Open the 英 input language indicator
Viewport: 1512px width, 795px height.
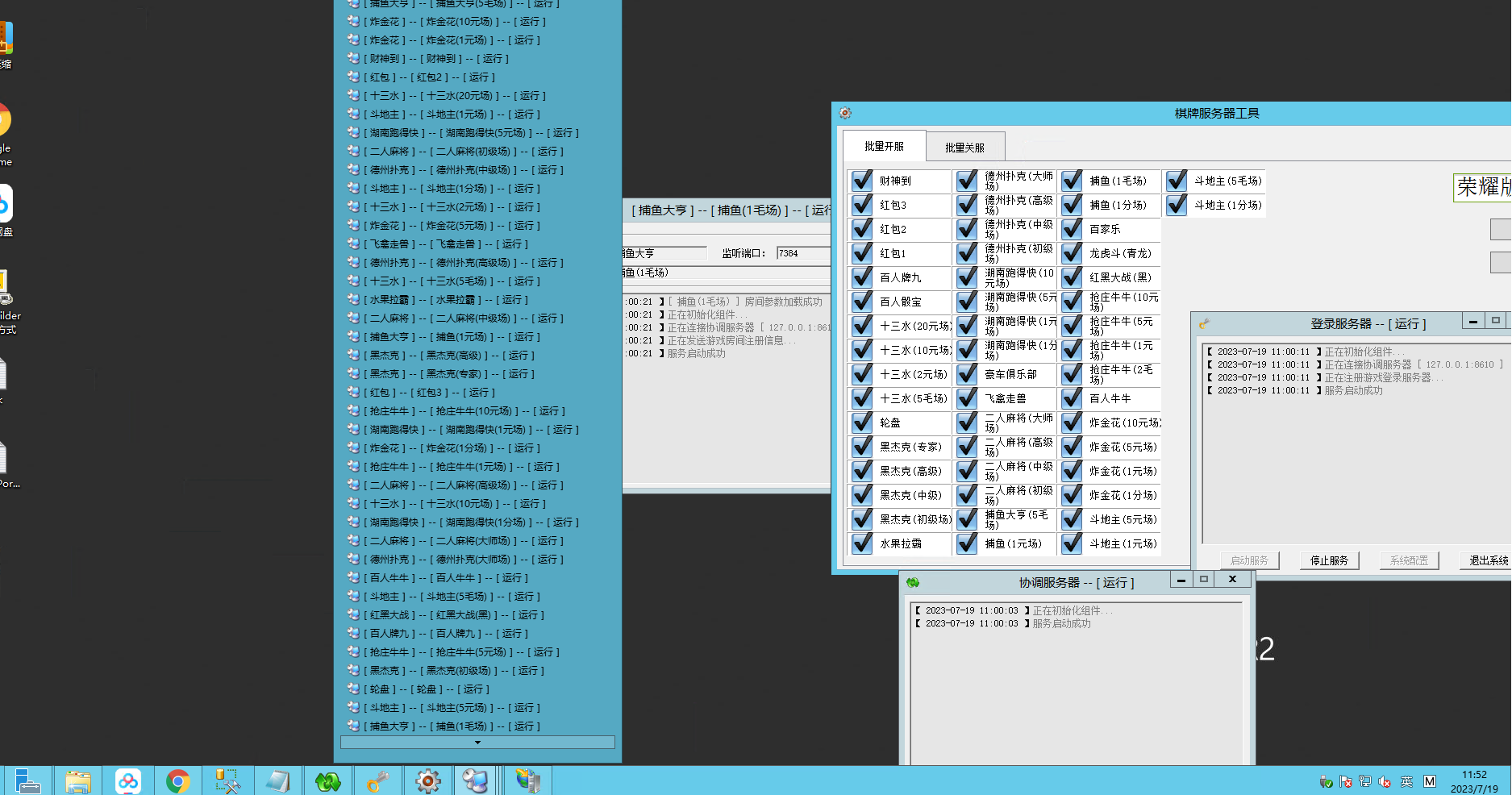(x=1406, y=781)
